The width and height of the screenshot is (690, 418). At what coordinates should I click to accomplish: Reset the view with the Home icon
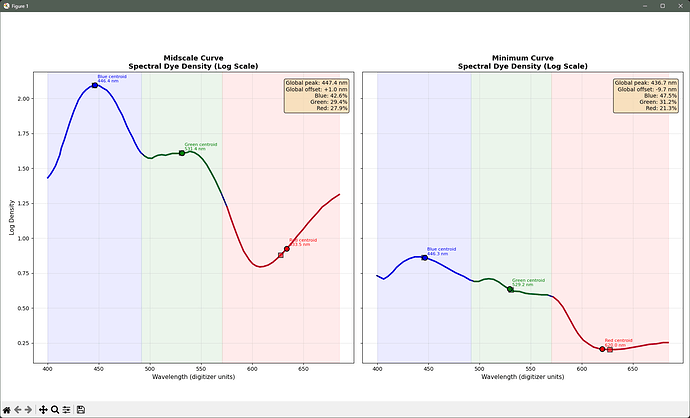pos(7,410)
